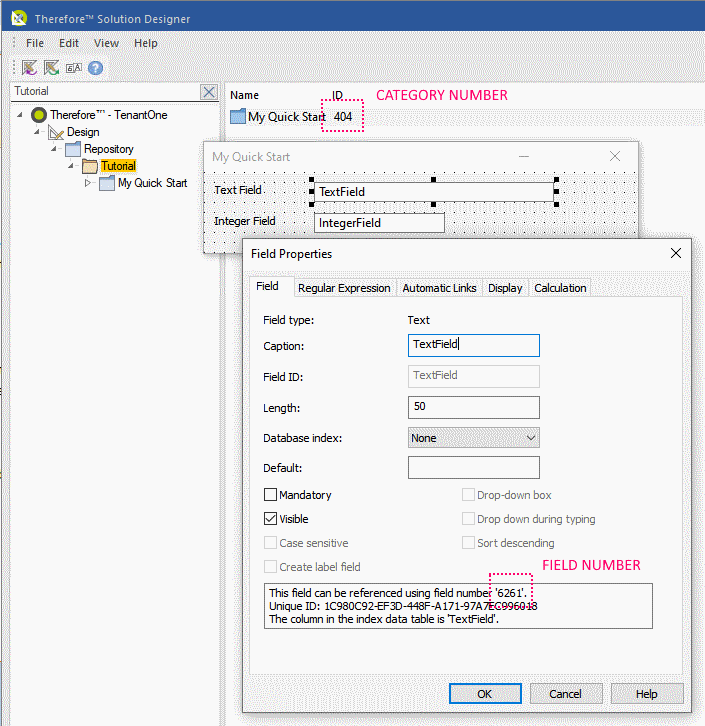Select the Therefore TenantOne root node icon
This screenshot has height=726, width=705.
click(x=39, y=115)
